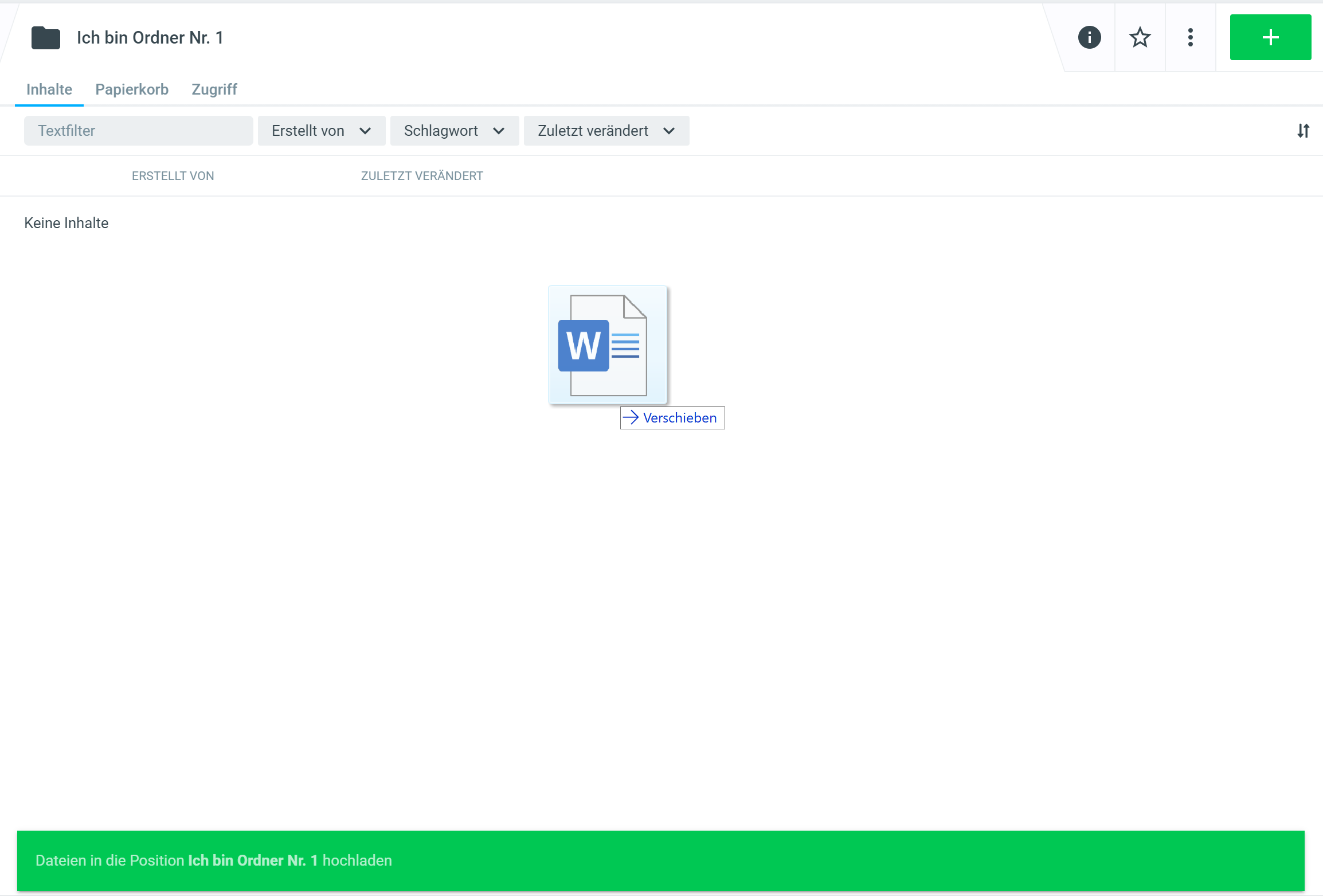Click the Verschieben arrow tooltip

click(x=672, y=418)
